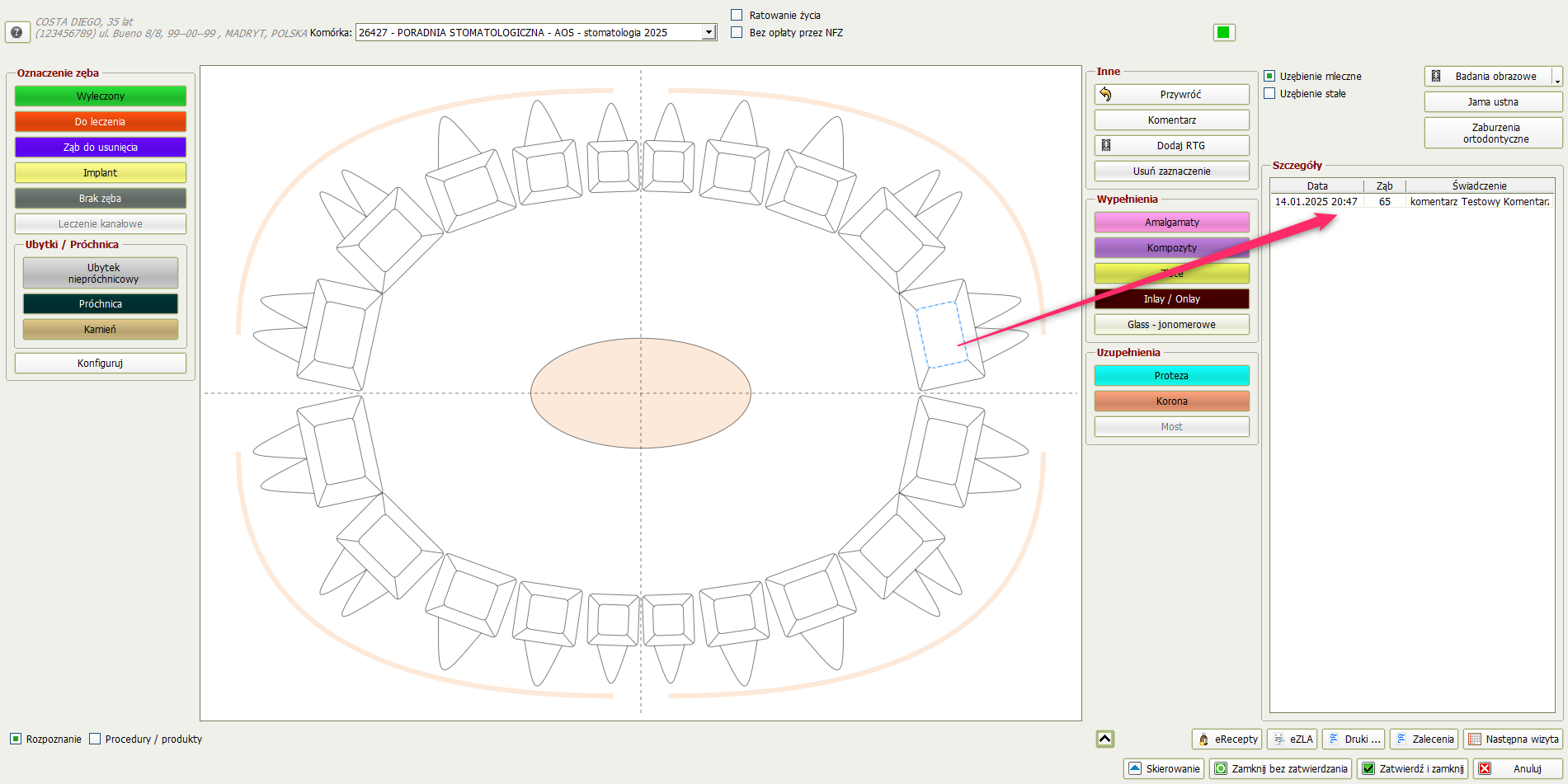Click the eZLA document icon
Screen dimensions: 1568x784
point(1278,739)
